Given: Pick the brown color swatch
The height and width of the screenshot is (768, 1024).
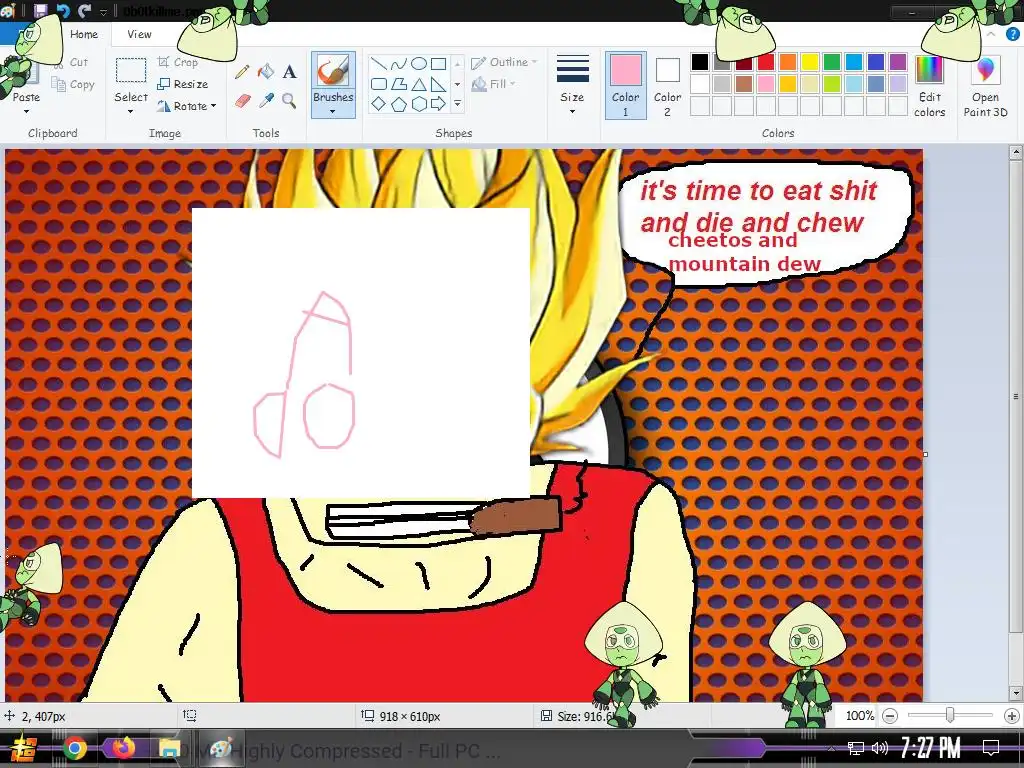Looking at the screenshot, I should point(743,84).
